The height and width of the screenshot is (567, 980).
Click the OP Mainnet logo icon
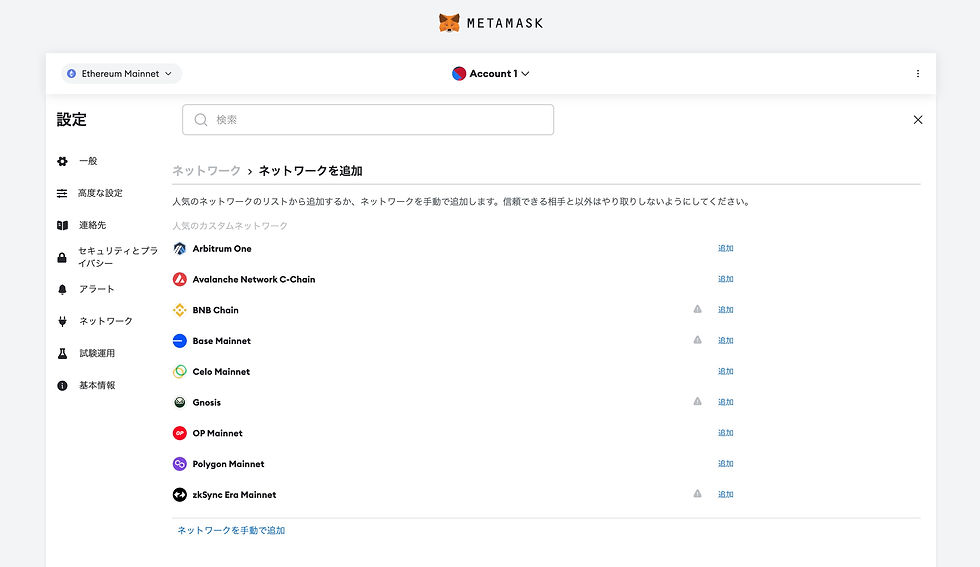pyautogui.click(x=179, y=433)
